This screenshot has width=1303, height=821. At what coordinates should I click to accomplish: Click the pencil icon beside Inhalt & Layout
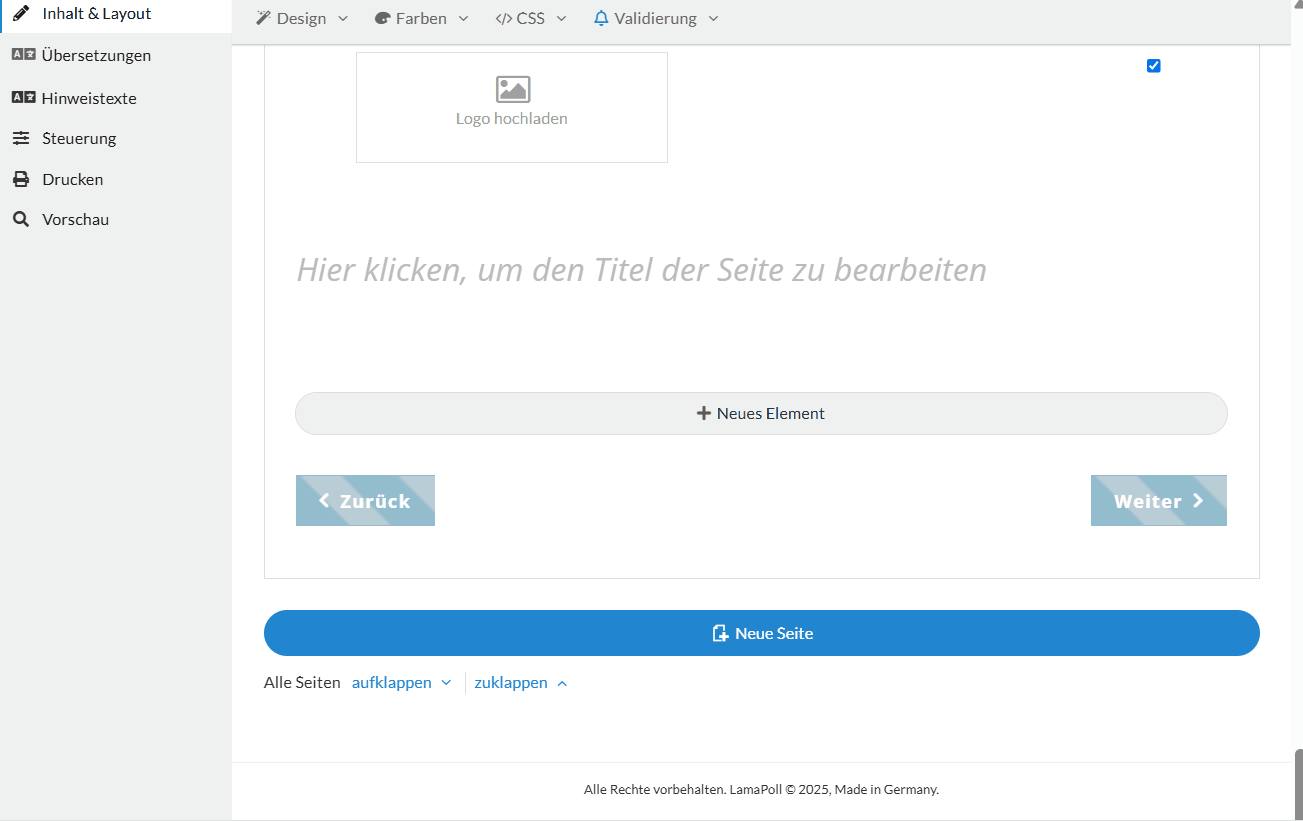[x=21, y=14]
